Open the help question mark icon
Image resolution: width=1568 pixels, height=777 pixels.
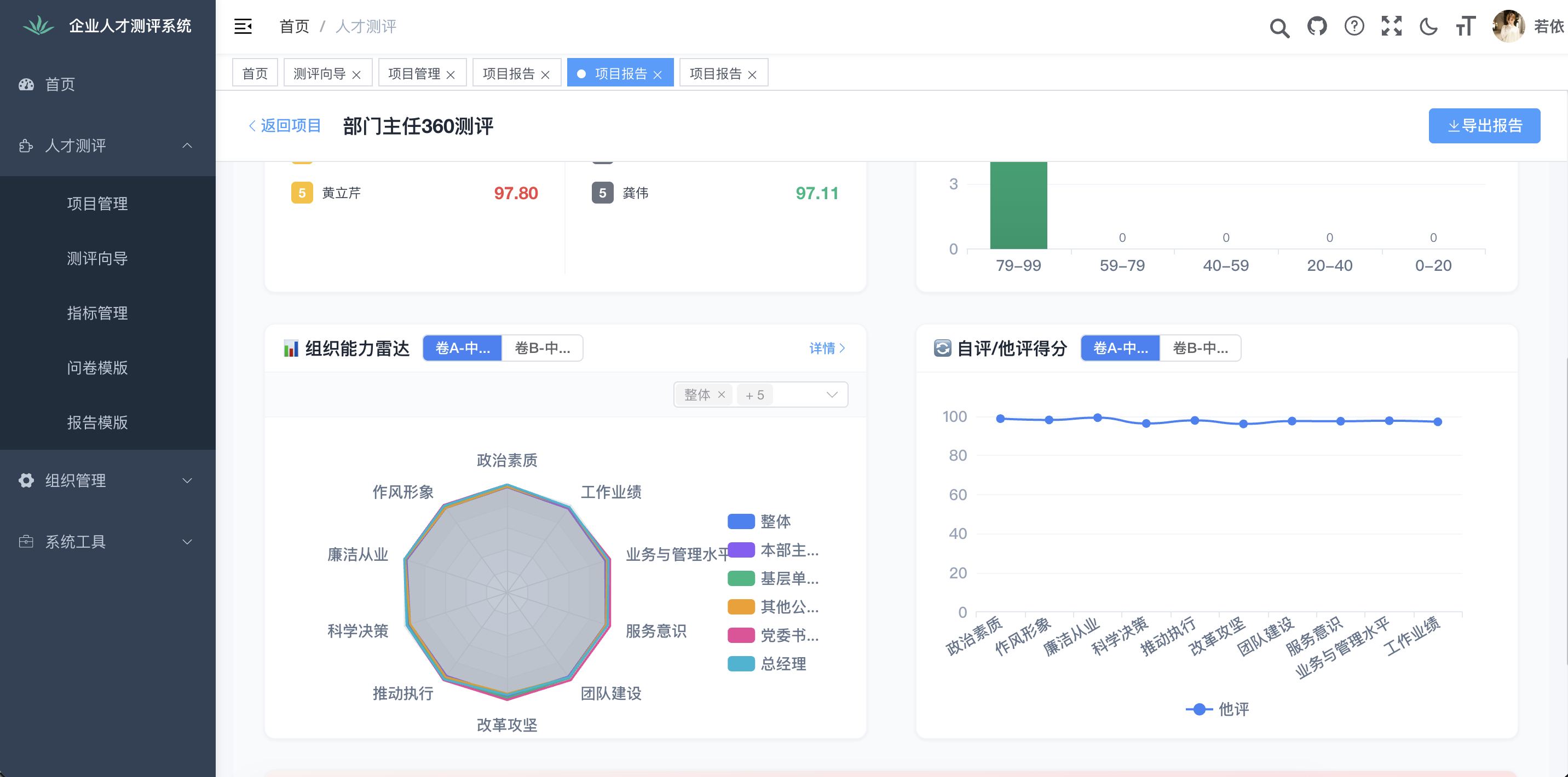(x=1354, y=26)
